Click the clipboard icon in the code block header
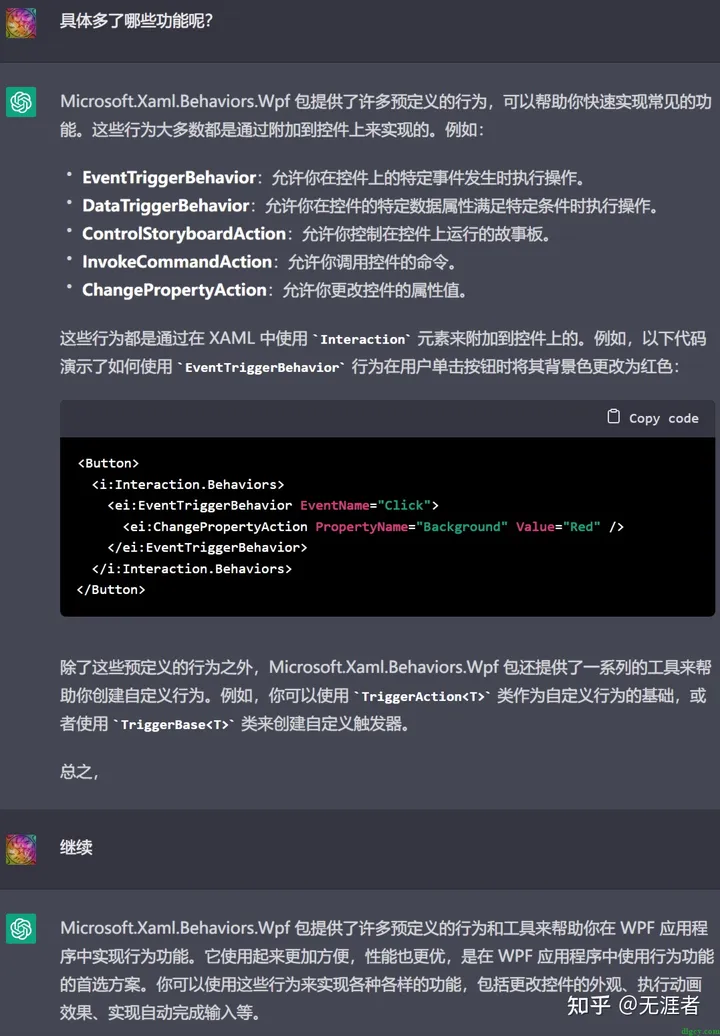720x1036 pixels. (614, 417)
